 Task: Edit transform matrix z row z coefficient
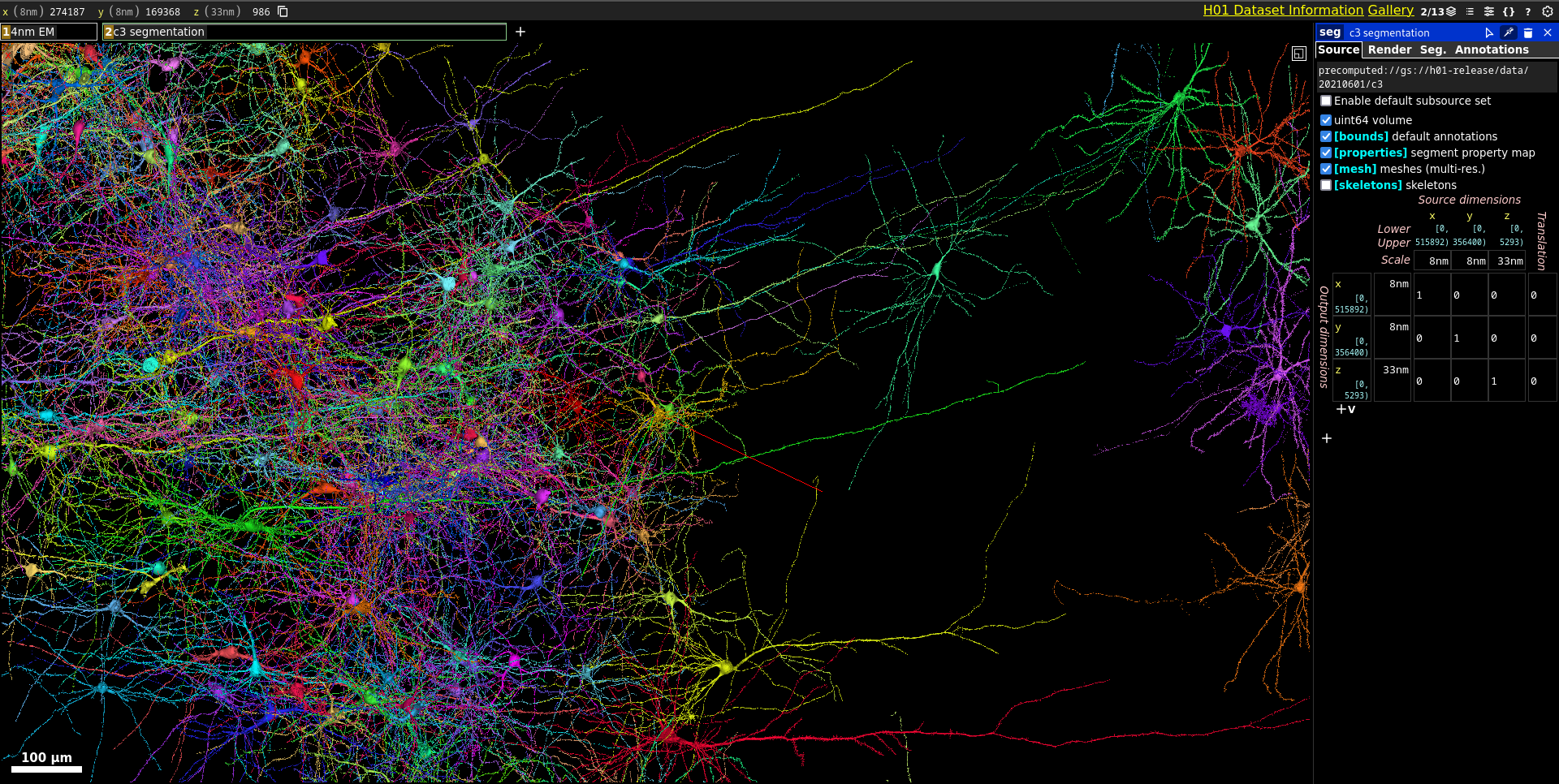[x=1507, y=381]
